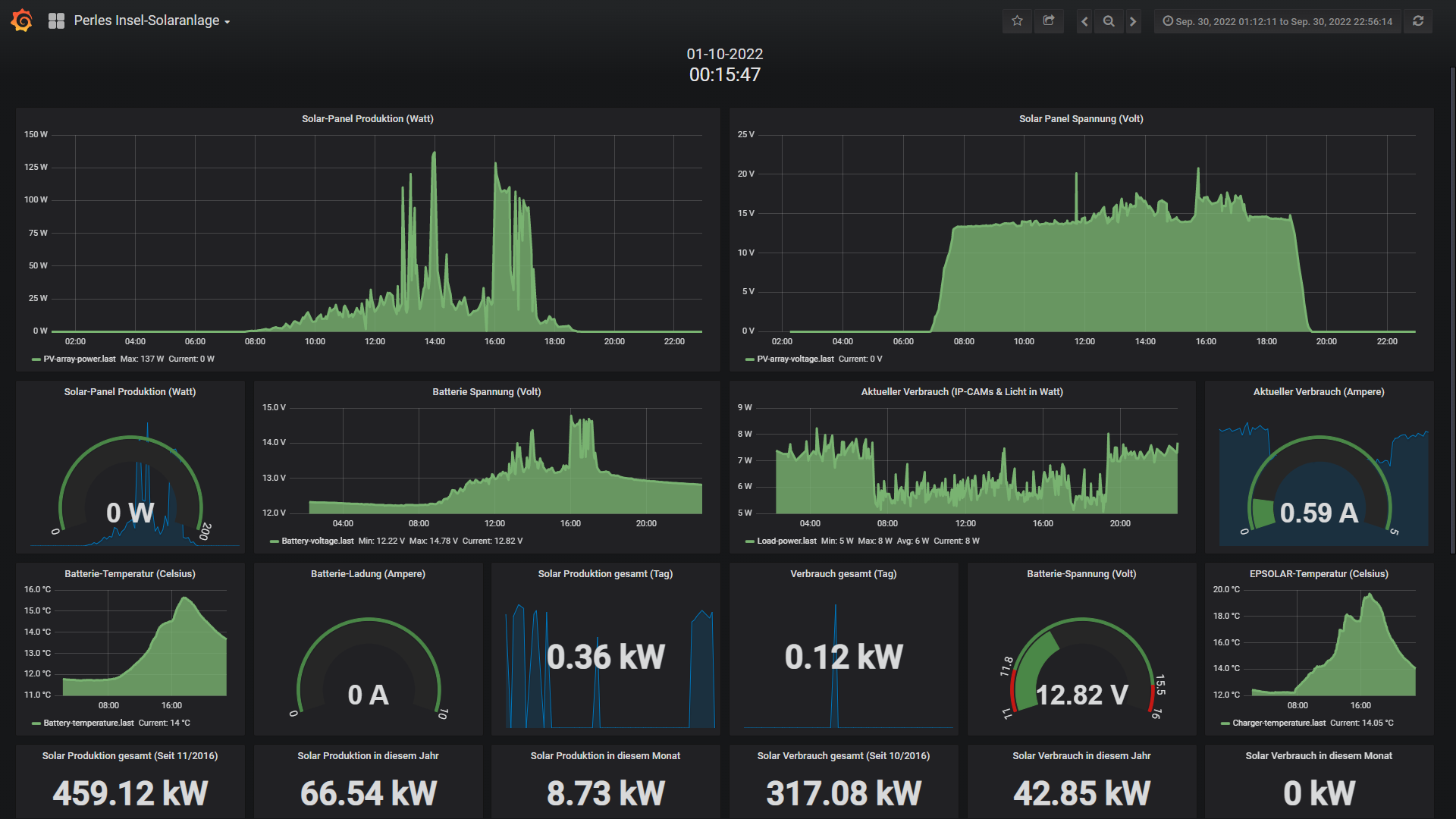Open Batterie Spannung (Volt) panel title menu
The height and width of the screenshot is (819, 1456).
(486, 392)
